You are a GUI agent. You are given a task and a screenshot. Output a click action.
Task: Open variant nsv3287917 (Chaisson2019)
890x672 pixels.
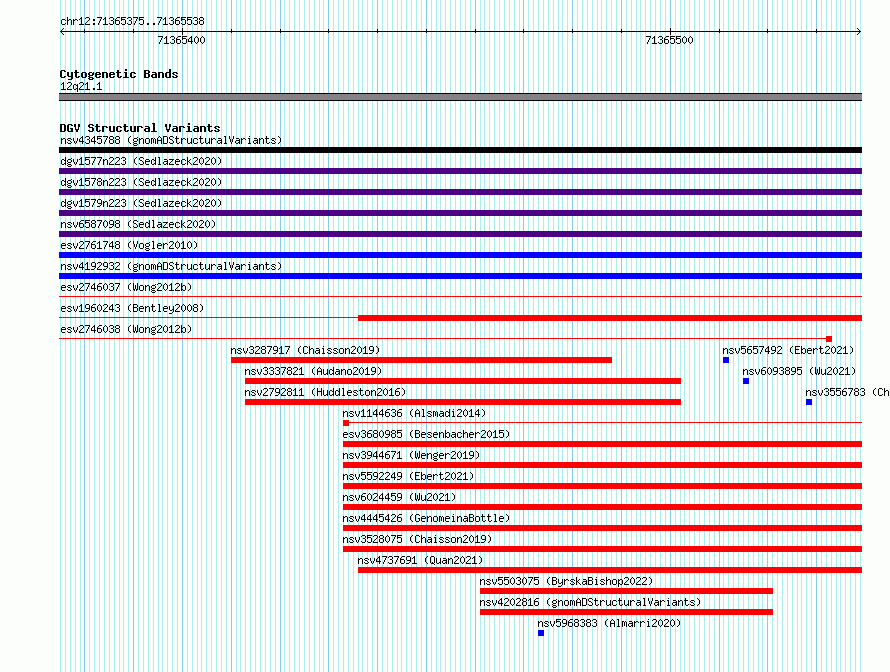[x=305, y=350]
